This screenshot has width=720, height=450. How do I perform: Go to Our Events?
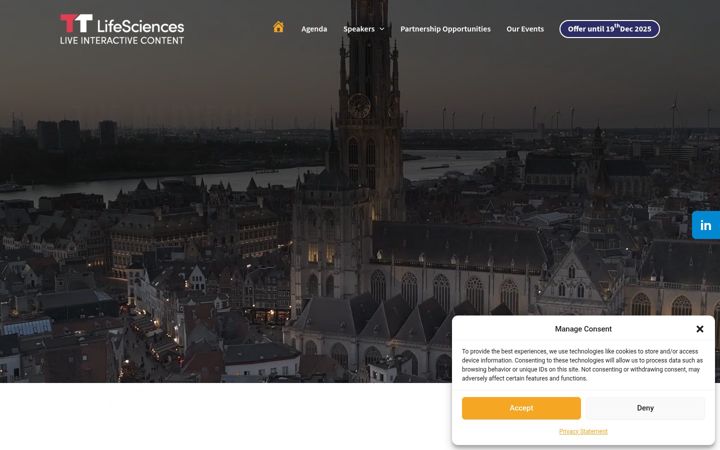[525, 29]
